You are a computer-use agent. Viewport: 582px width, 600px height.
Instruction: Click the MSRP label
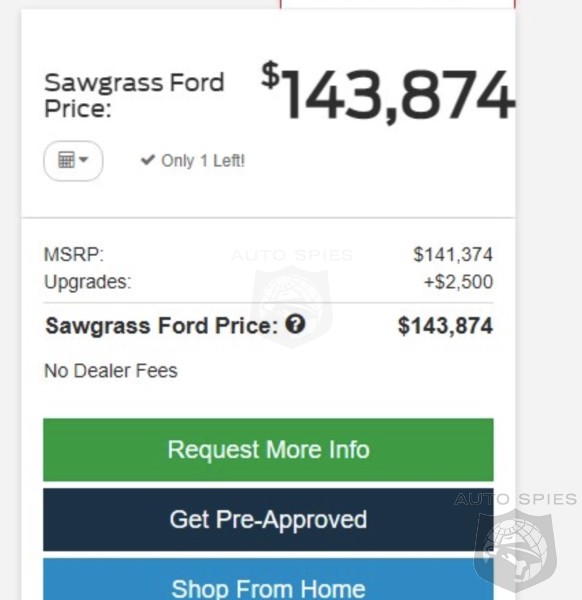coord(74,254)
